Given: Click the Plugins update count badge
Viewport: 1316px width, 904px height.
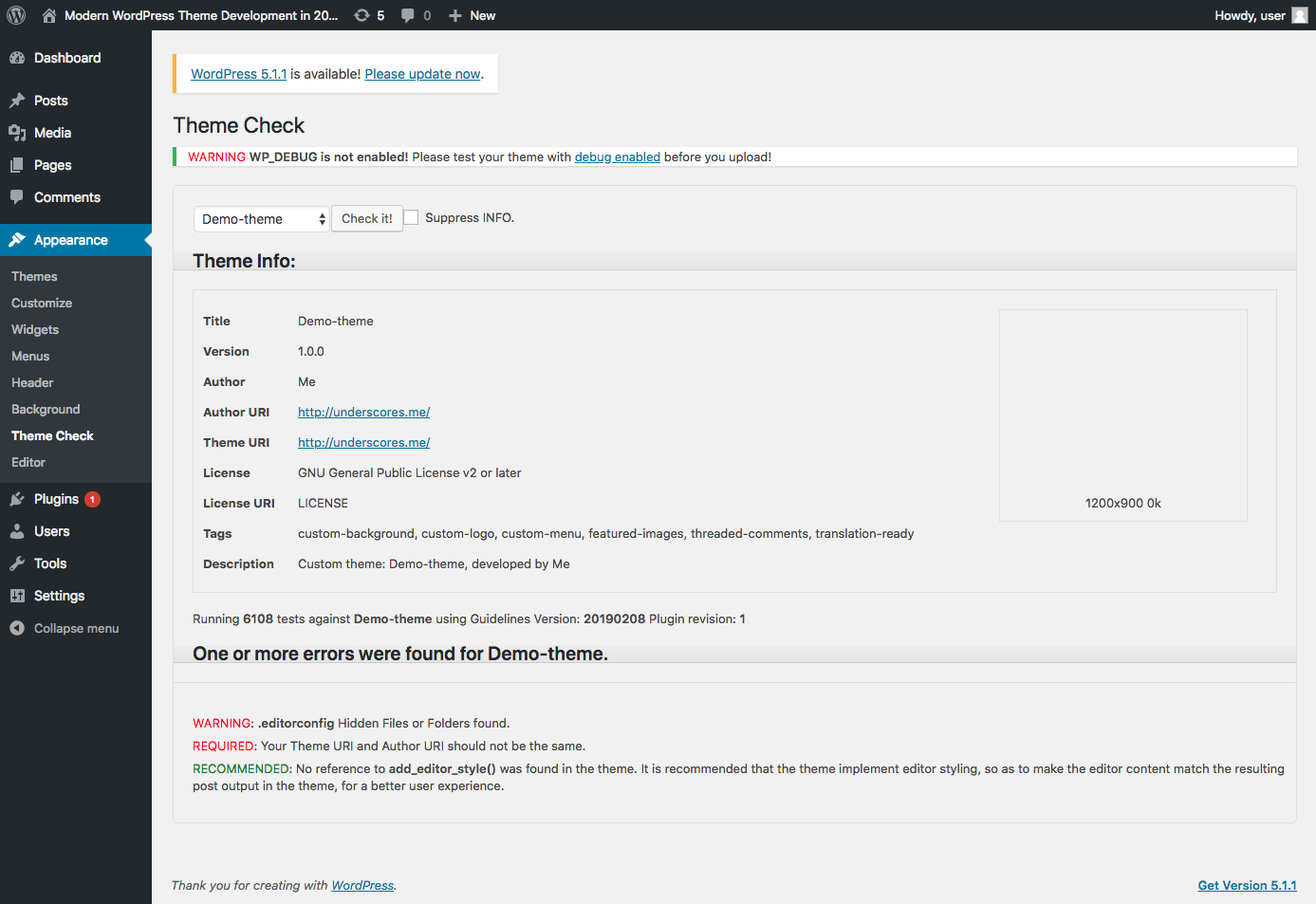Looking at the screenshot, I should point(92,499).
